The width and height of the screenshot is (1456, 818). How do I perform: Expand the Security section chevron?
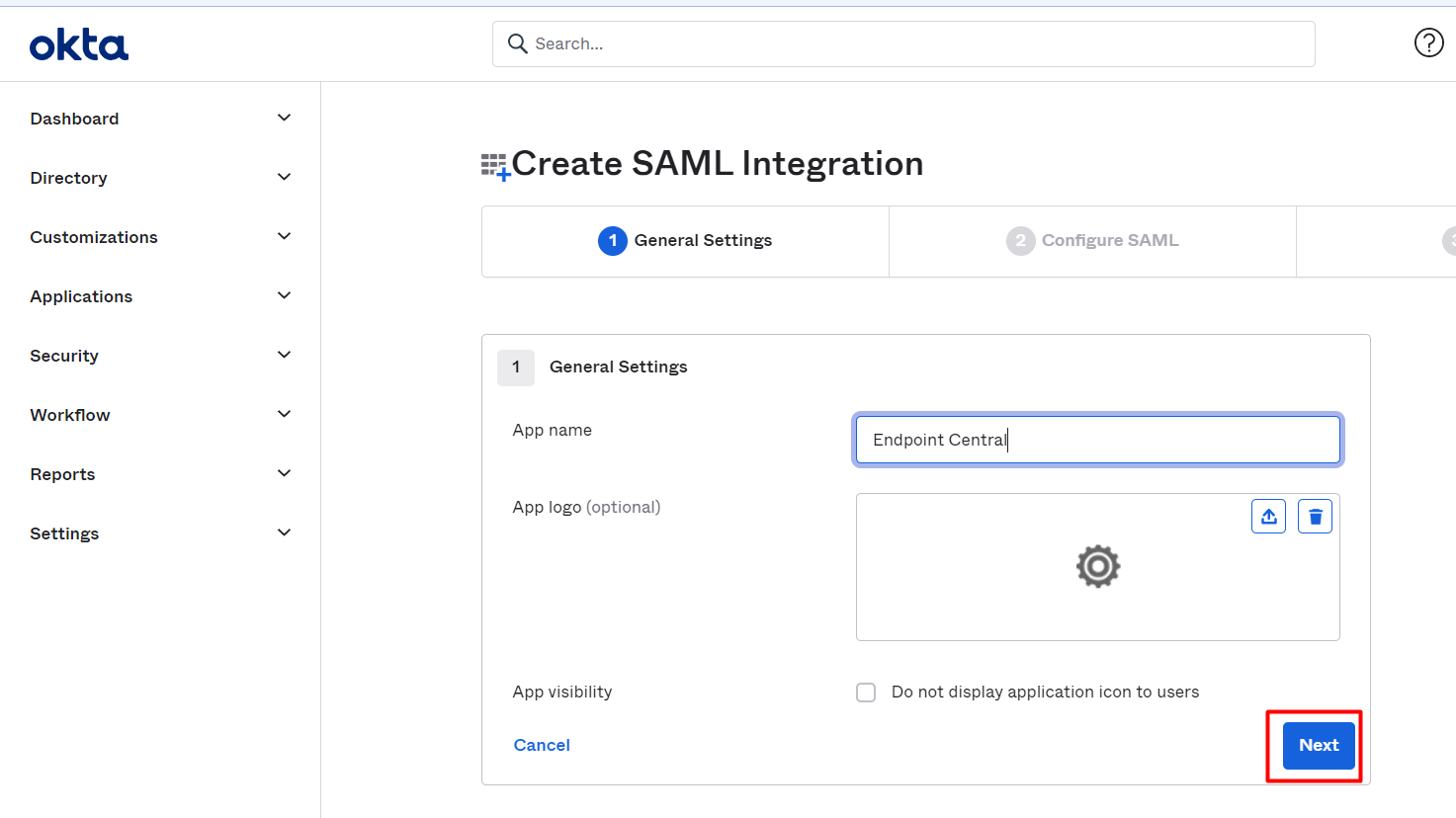(284, 356)
